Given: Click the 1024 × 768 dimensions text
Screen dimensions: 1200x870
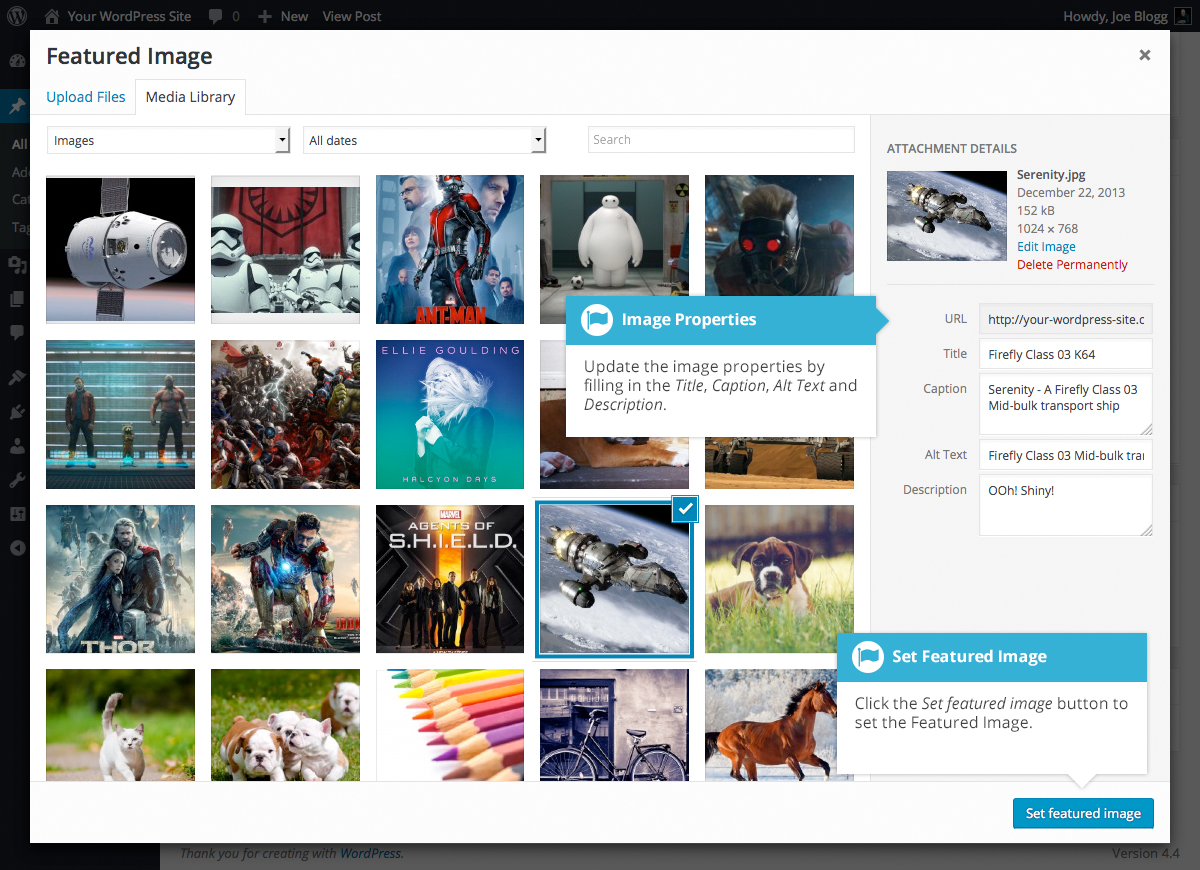Looking at the screenshot, I should pyautogui.click(x=1048, y=228).
